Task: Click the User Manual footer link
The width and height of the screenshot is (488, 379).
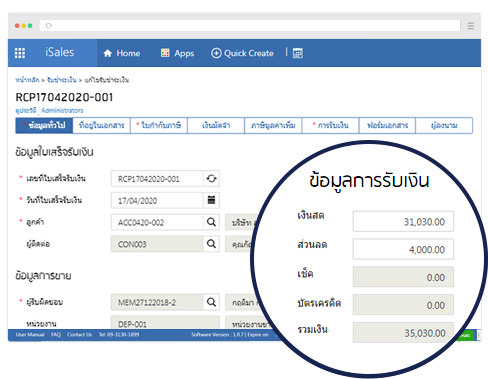Action: coord(30,335)
